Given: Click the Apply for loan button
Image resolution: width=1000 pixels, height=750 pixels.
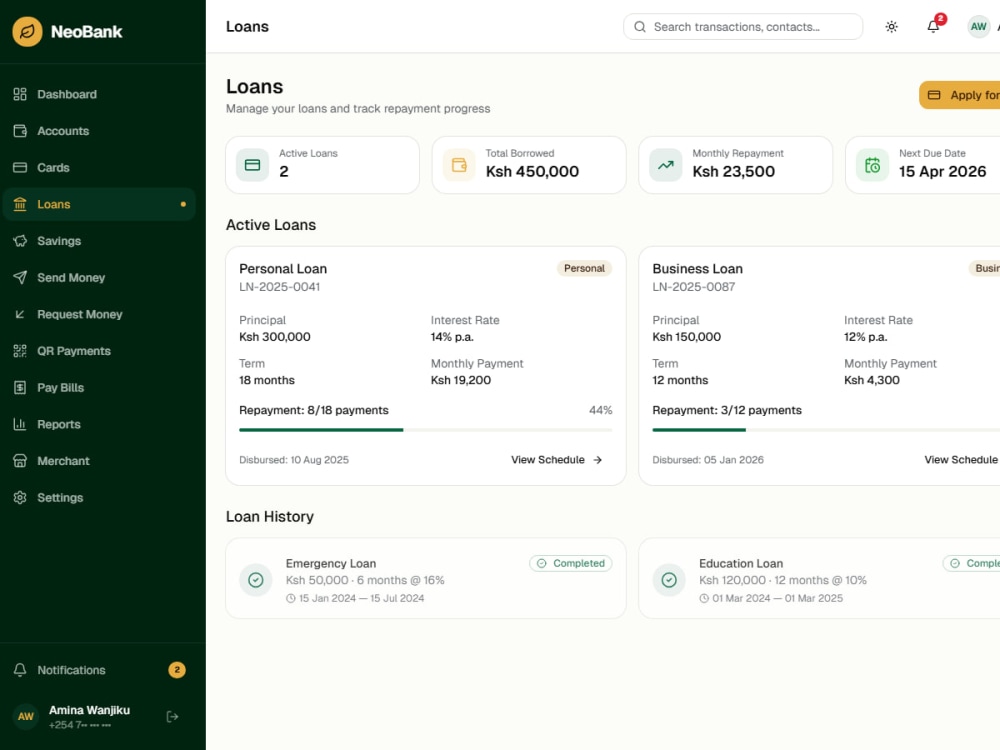Looking at the screenshot, I should [960, 95].
